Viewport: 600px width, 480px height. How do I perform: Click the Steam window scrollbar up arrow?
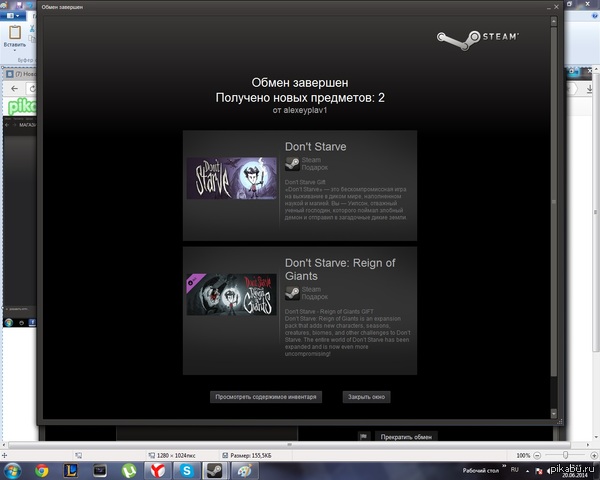click(x=554, y=21)
